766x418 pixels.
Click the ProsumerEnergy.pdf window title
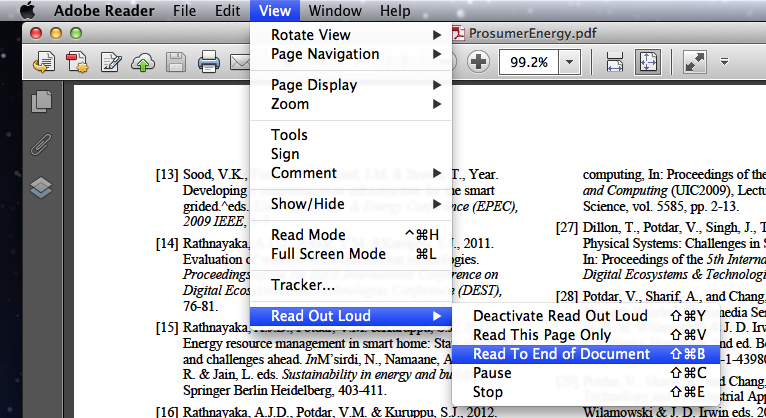(x=532, y=33)
